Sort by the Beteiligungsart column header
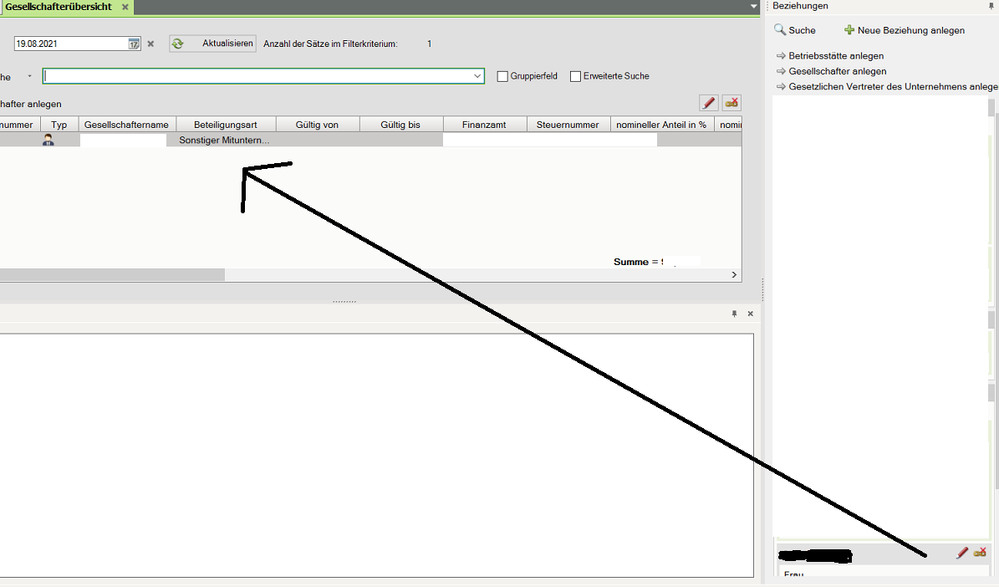 click(x=226, y=124)
